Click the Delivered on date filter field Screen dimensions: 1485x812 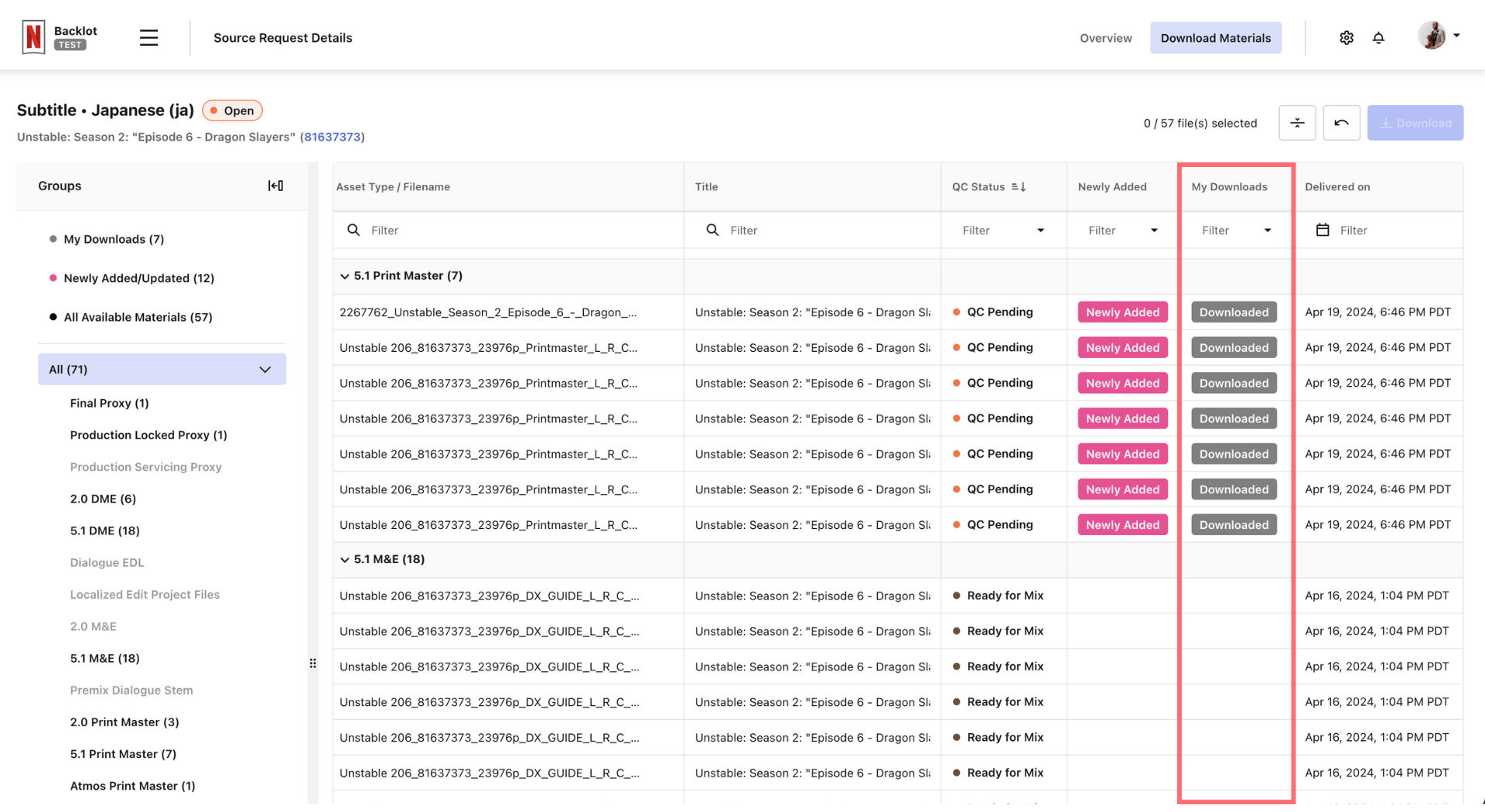coord(1379,230)
